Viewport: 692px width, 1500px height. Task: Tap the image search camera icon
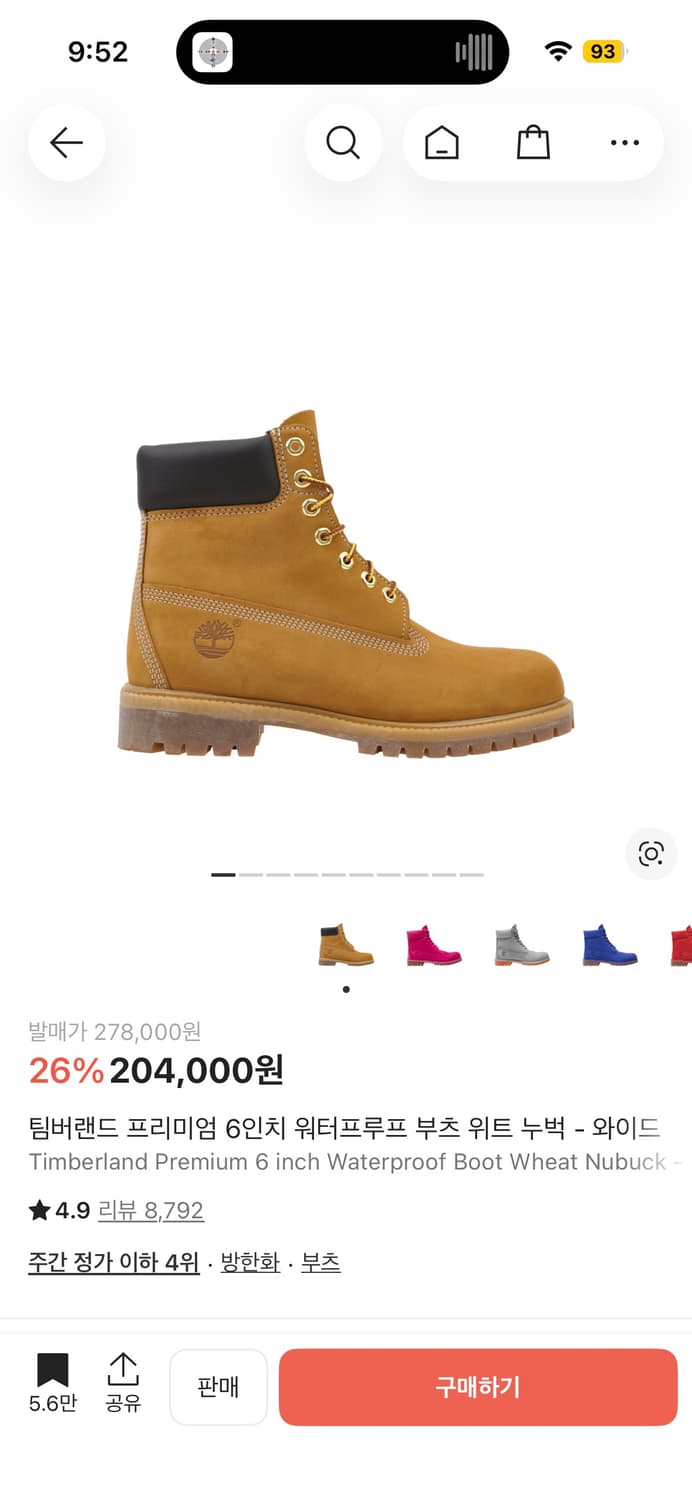[651, 854]
